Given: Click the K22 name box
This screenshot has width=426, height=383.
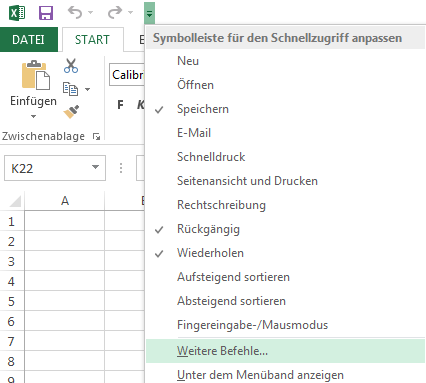Looking at the screenshot, I should coord(55,168).
